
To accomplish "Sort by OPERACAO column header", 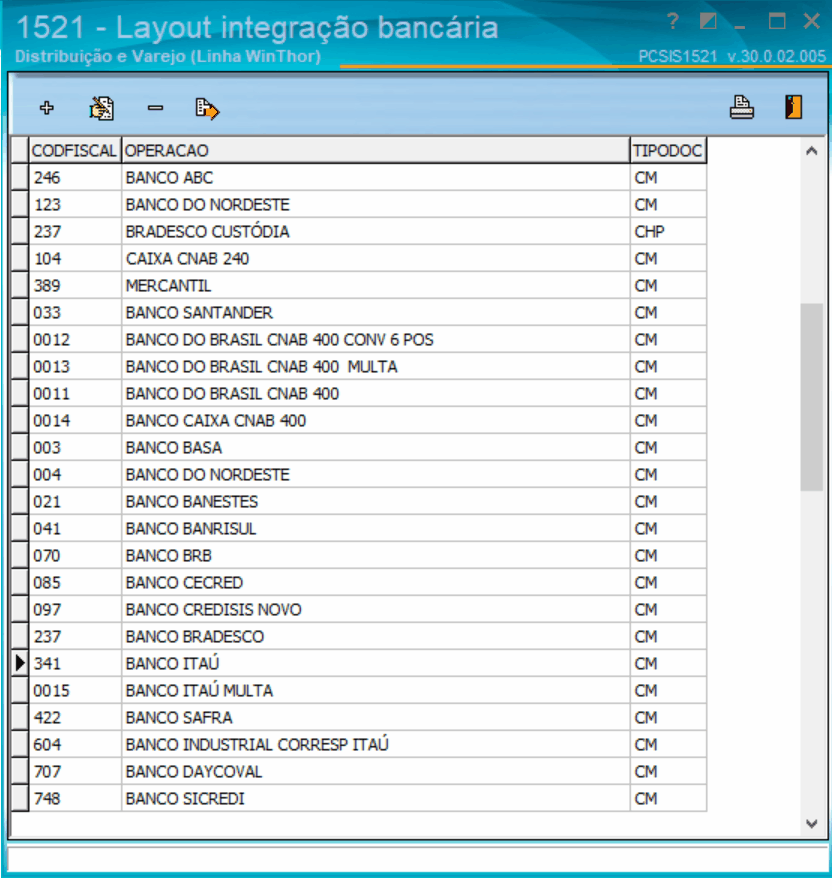I will coord(376,150).
